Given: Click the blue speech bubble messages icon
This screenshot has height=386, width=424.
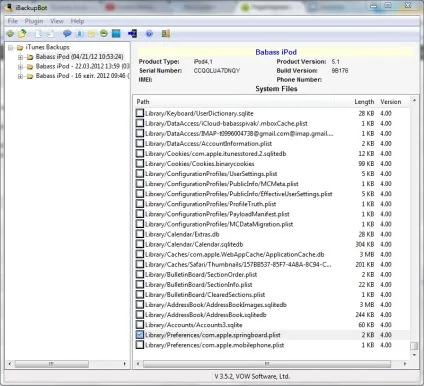Looking at the screenshot, I should coord(67,33).
